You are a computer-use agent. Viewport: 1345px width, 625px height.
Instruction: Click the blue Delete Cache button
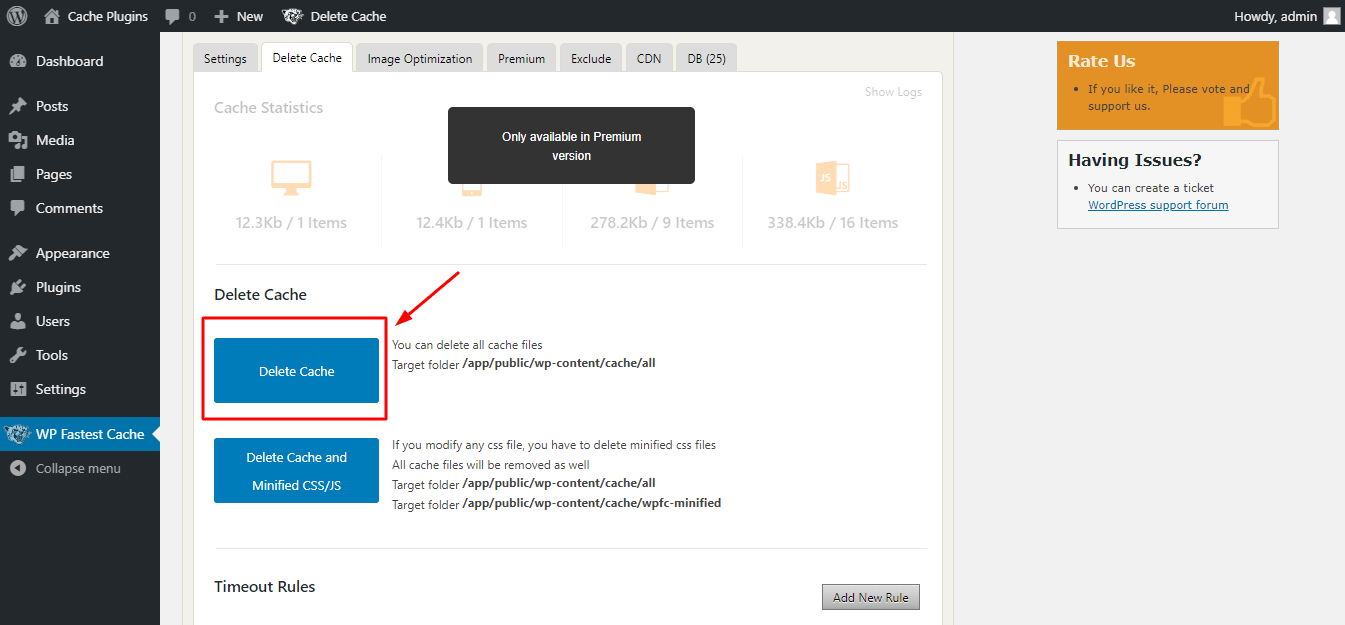[x=296, y=371]
